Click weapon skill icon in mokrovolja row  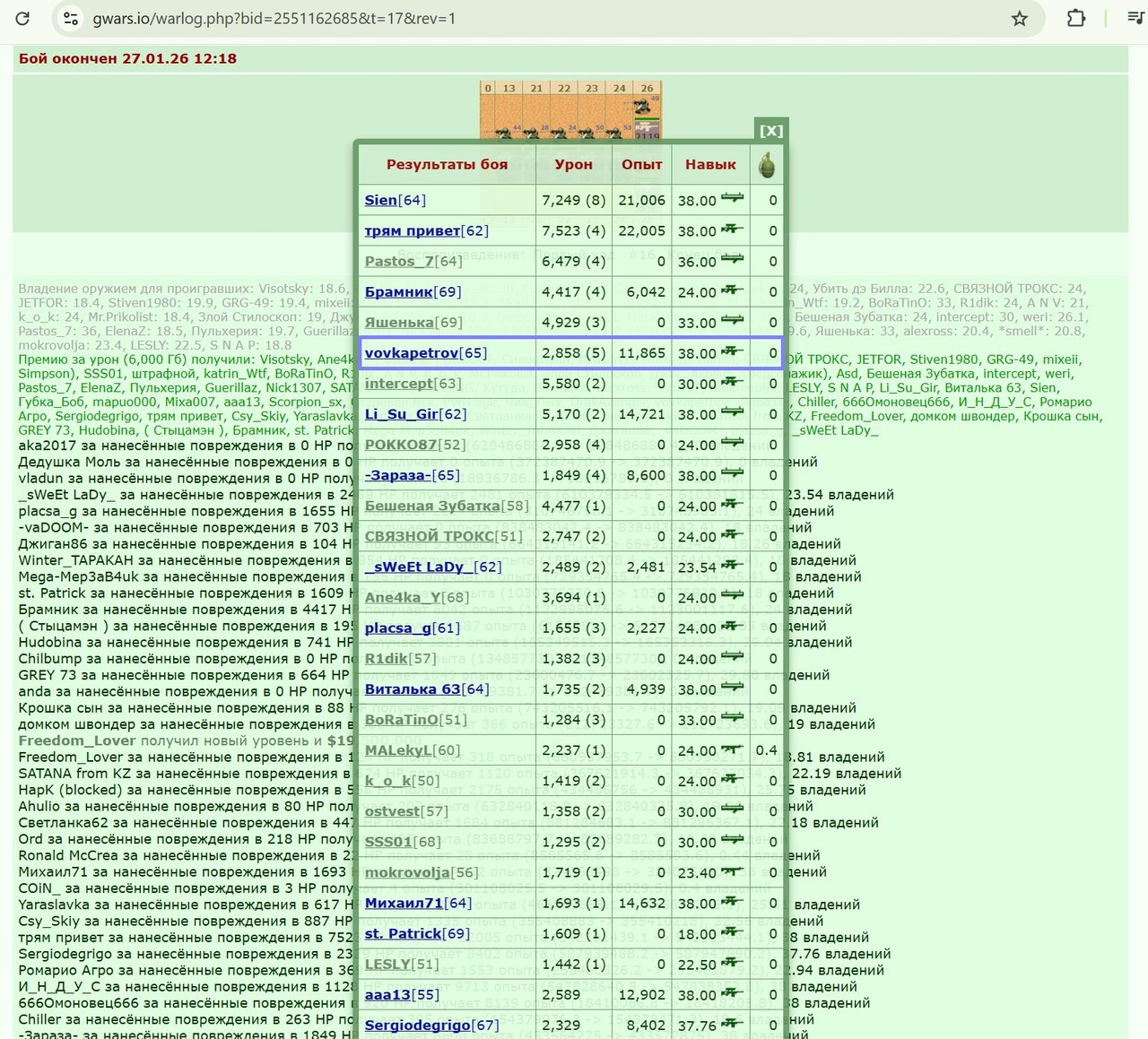(x=733, y=869)
